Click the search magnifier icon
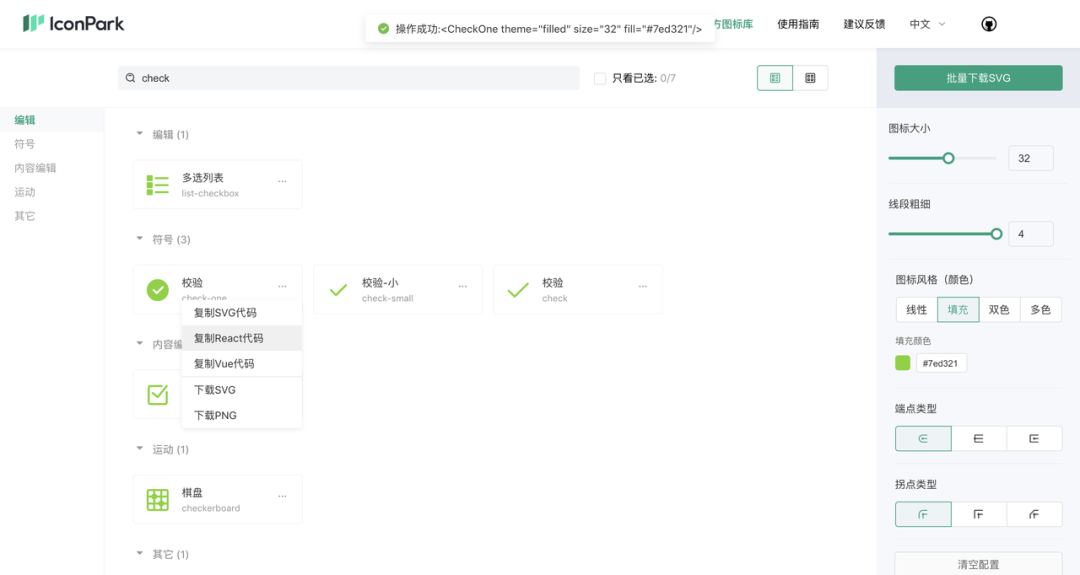Image resolution: width=1080 pixels, height=575 pixels. pos(130,78)
